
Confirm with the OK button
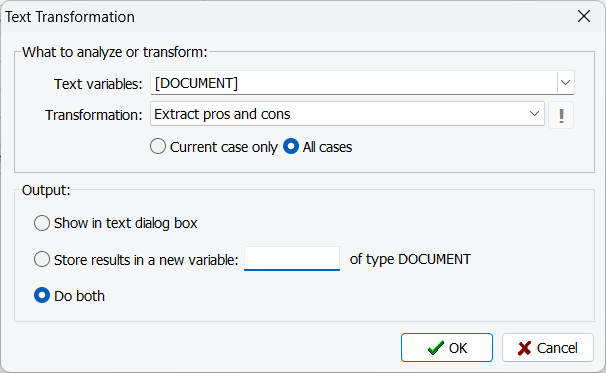coord(447,347)
